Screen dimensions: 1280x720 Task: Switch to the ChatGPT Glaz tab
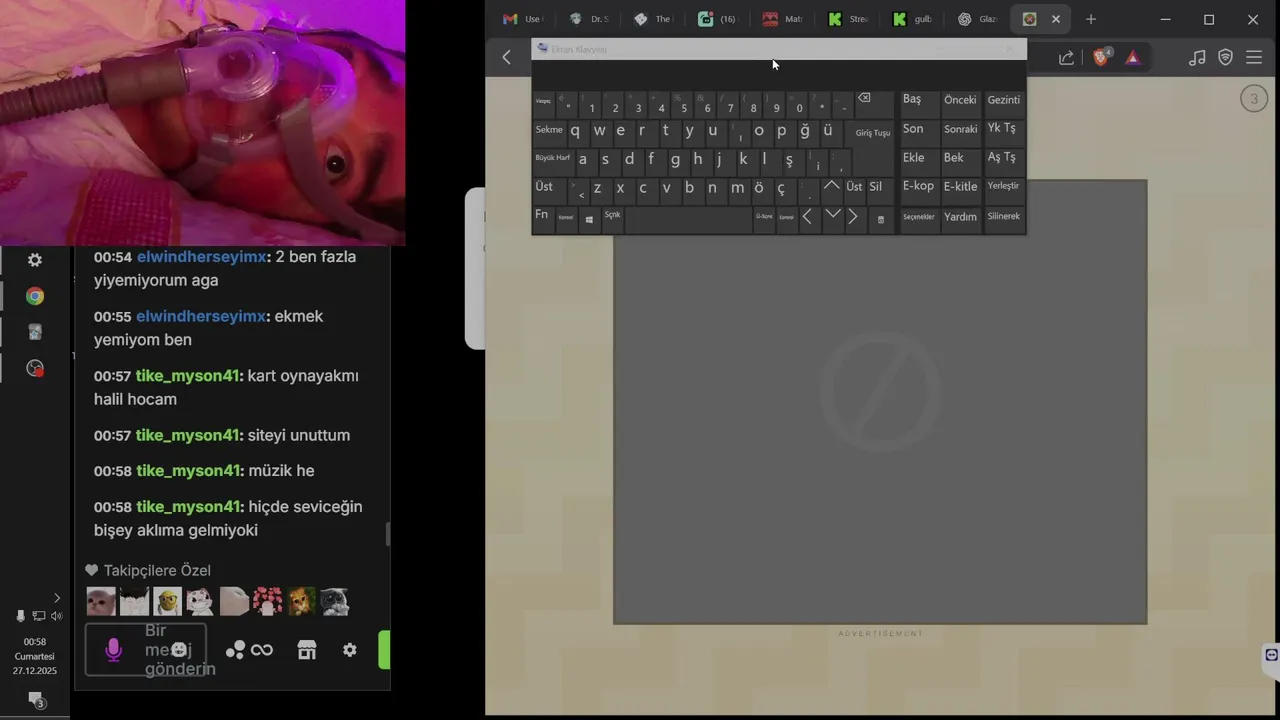point(976,19)
